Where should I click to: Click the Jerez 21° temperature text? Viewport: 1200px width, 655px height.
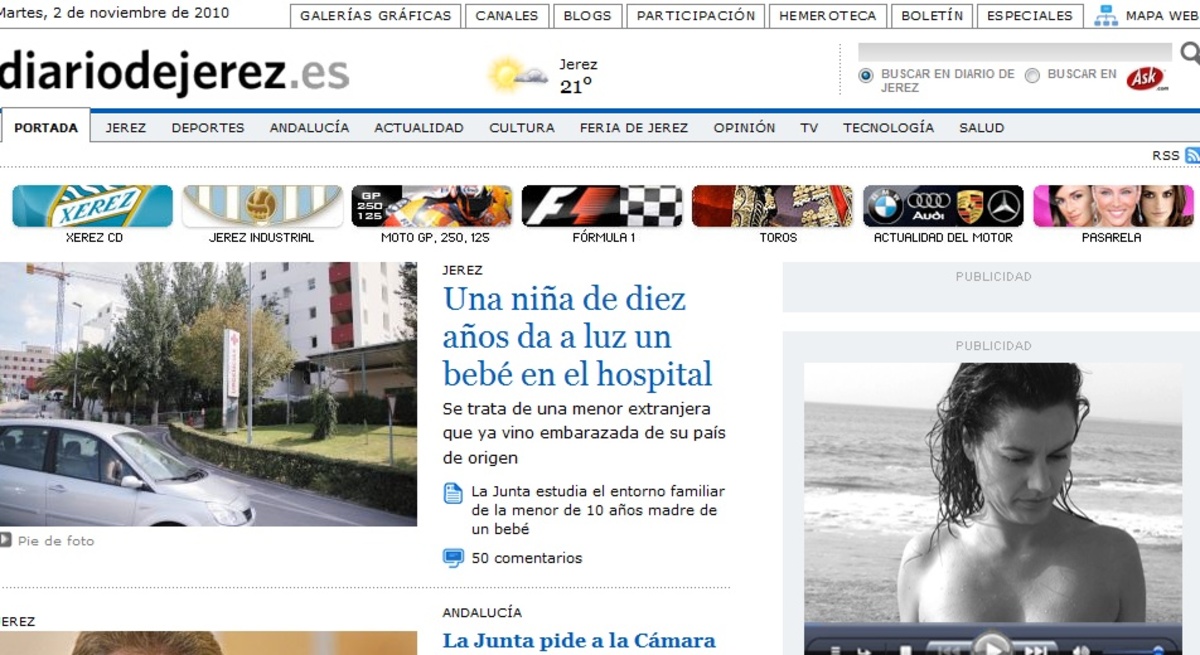578,77
